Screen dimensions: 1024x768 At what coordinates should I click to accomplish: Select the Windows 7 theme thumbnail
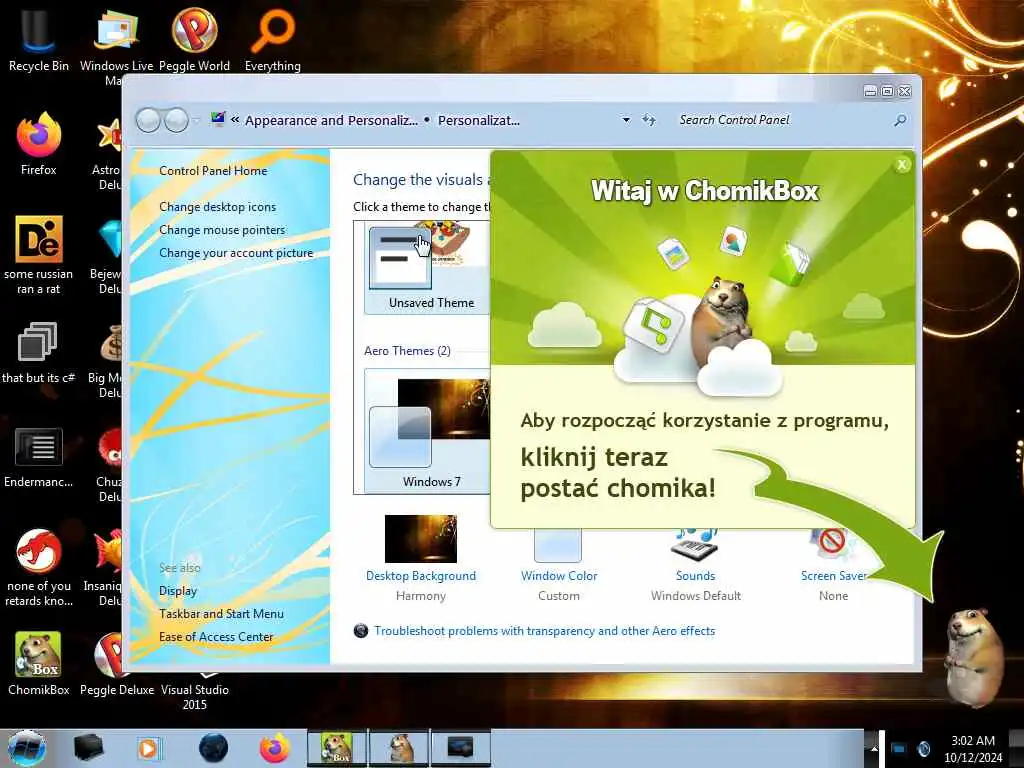tap(426, 431)
